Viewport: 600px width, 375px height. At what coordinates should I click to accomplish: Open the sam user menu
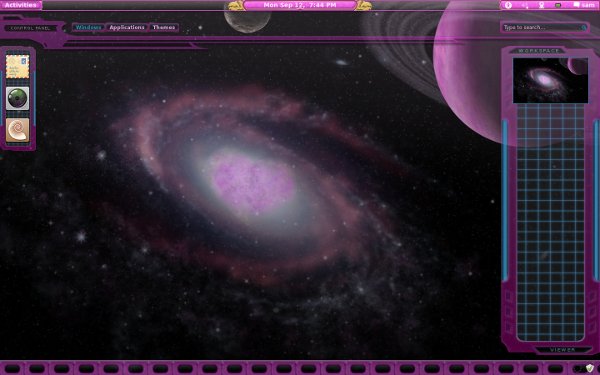point(584,5)
